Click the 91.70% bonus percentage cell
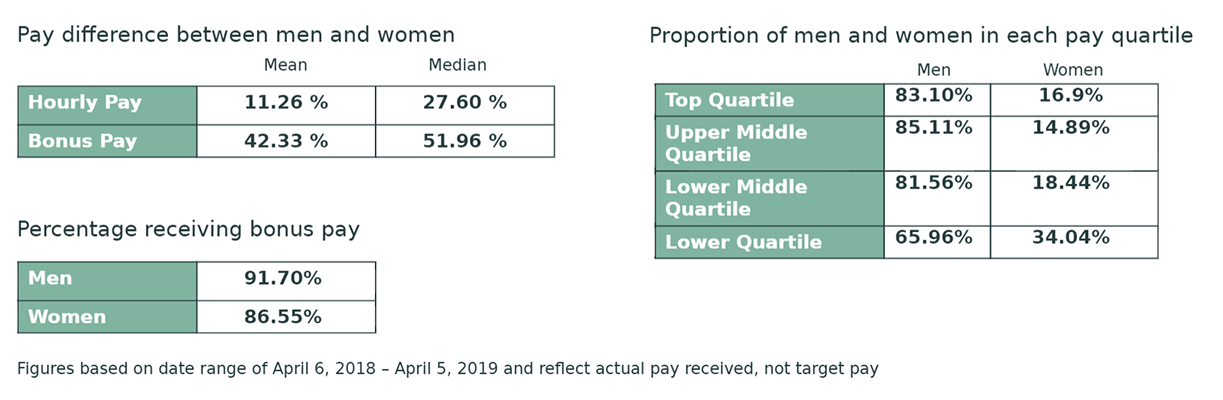The width and height of the screenshot is (1223, 400). pos(283,279)
